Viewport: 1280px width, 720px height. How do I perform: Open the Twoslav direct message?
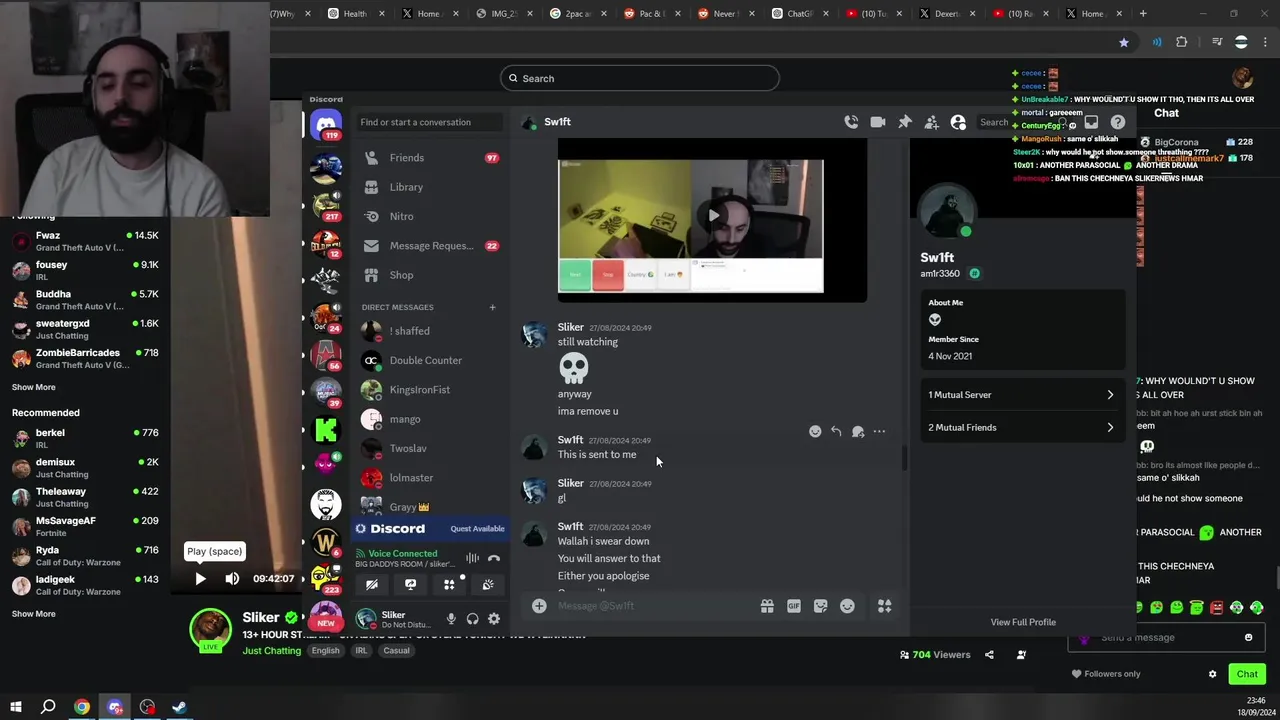(430, 449)
